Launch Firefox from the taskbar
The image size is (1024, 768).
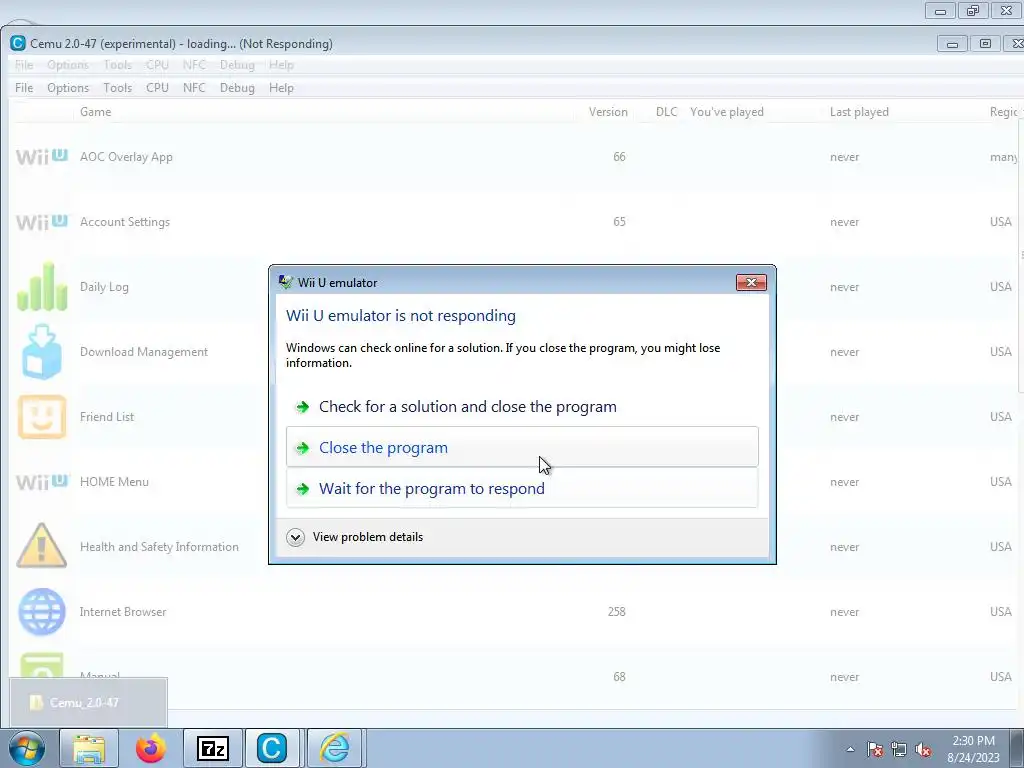coord(151,748)
